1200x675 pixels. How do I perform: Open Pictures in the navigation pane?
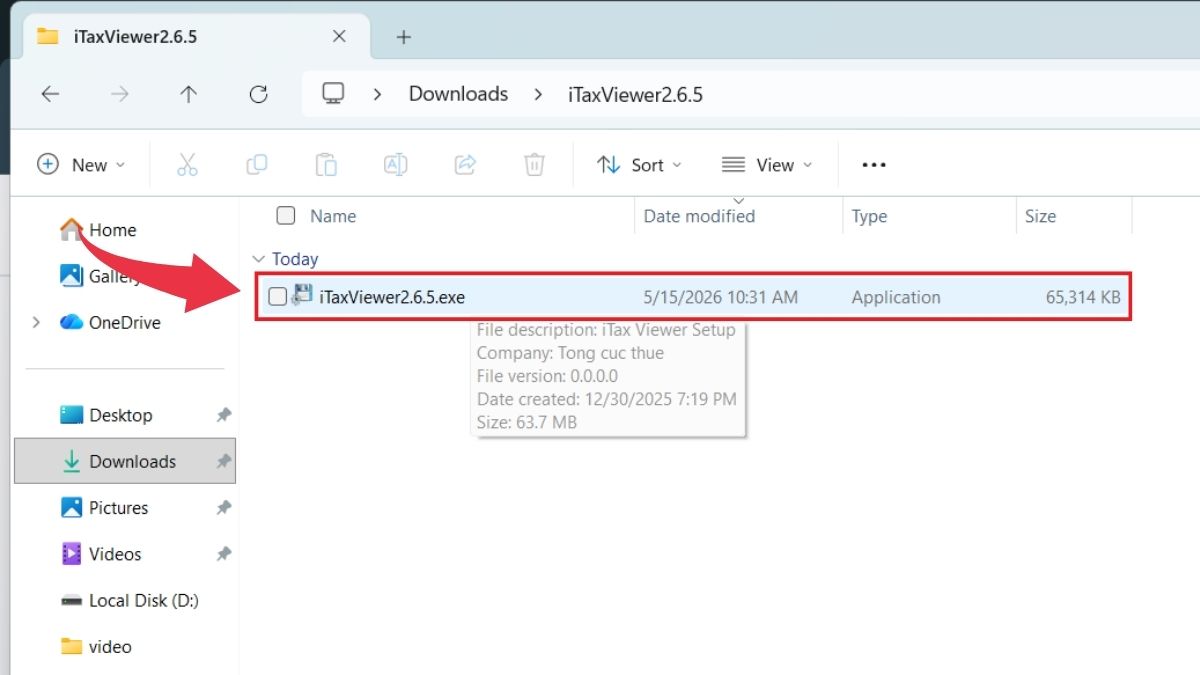pos(105,508)
